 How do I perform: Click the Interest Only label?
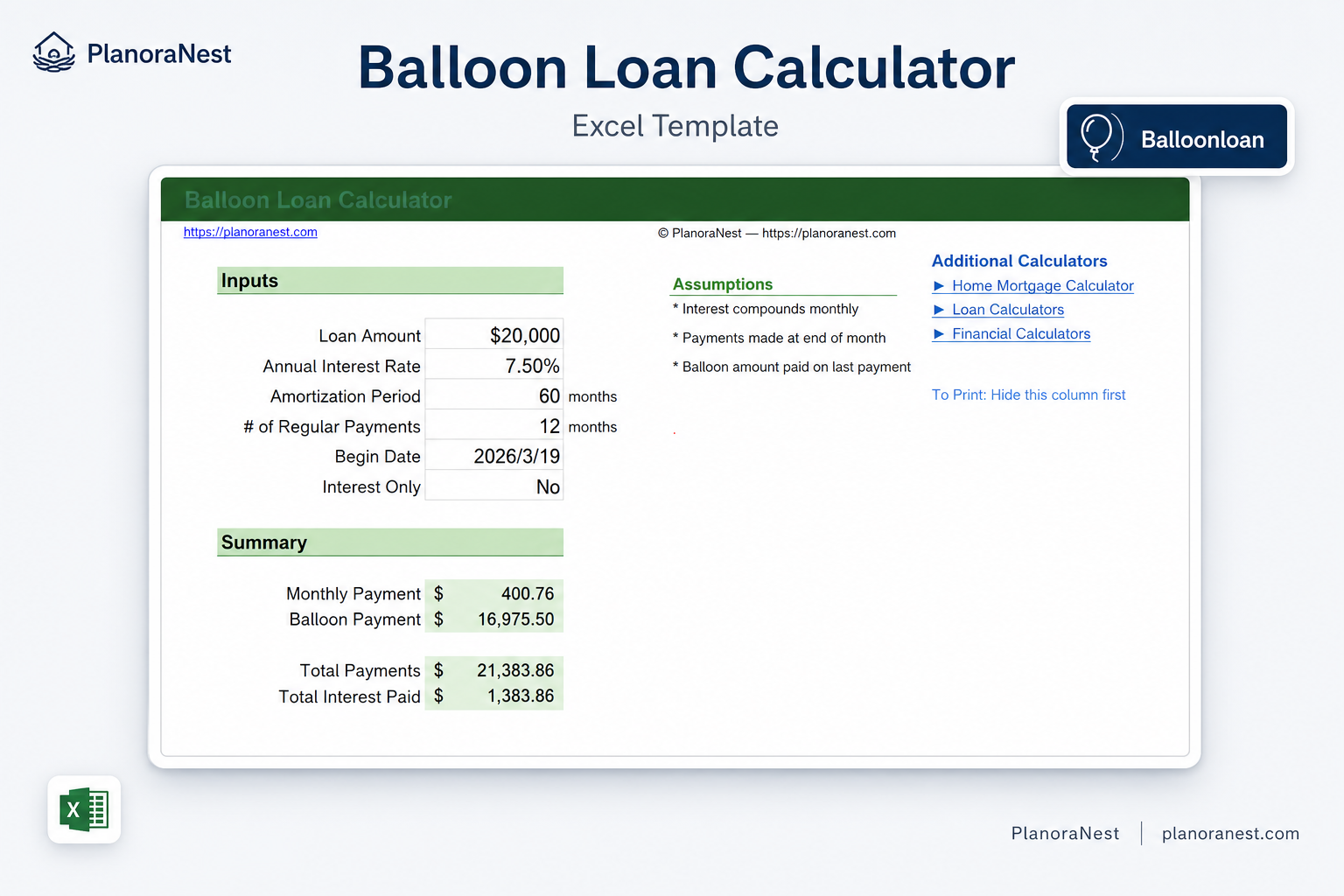(371, 487)
